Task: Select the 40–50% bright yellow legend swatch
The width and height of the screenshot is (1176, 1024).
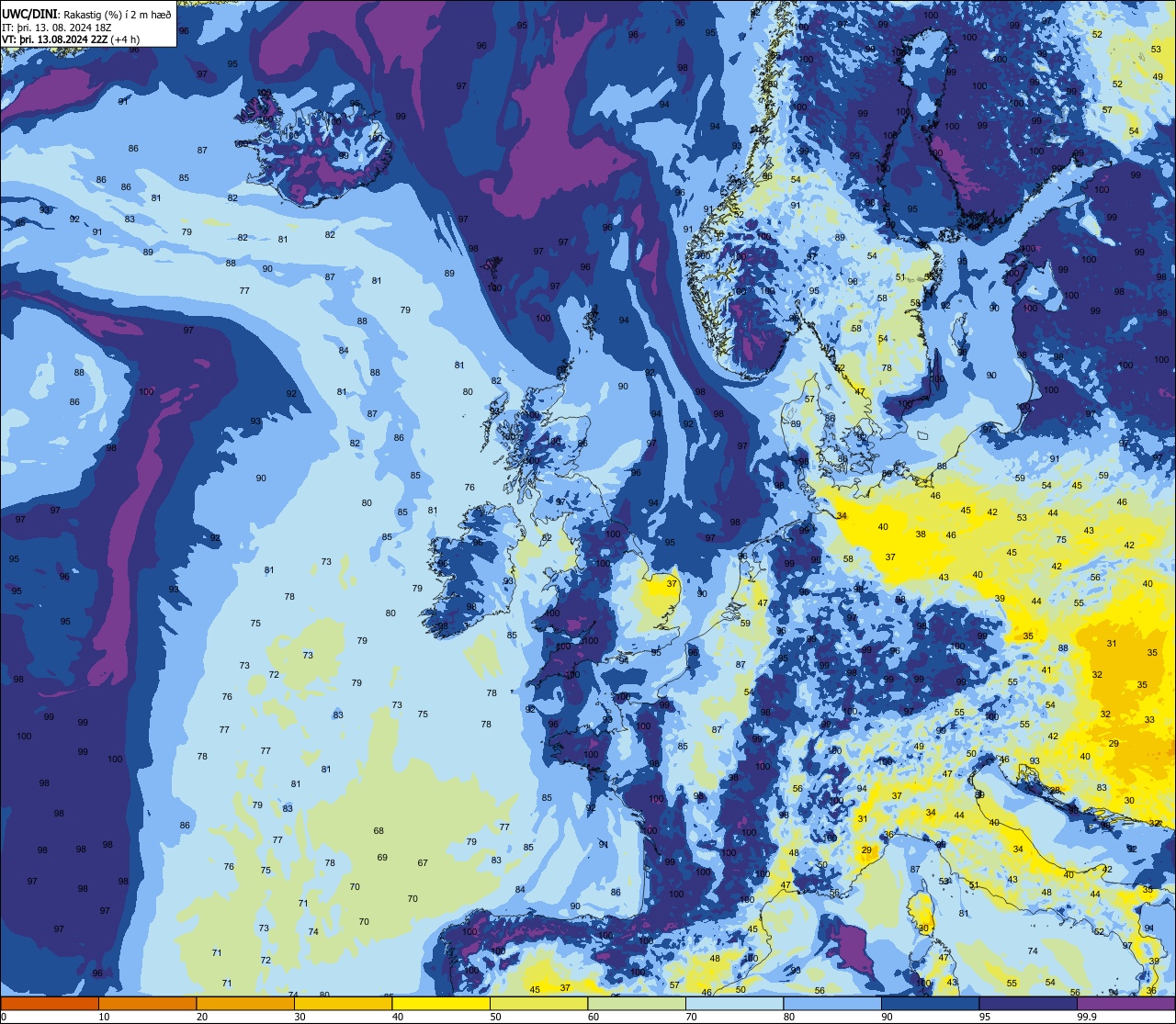Action: (x=441, y=1003)
